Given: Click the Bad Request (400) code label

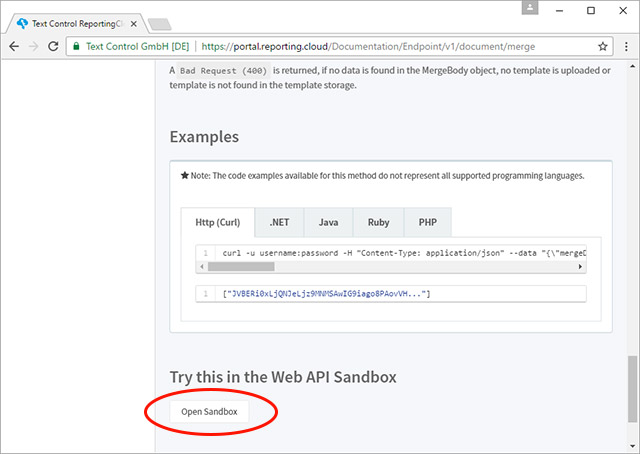Looking at the screenshot, I should tap(223, 71).
